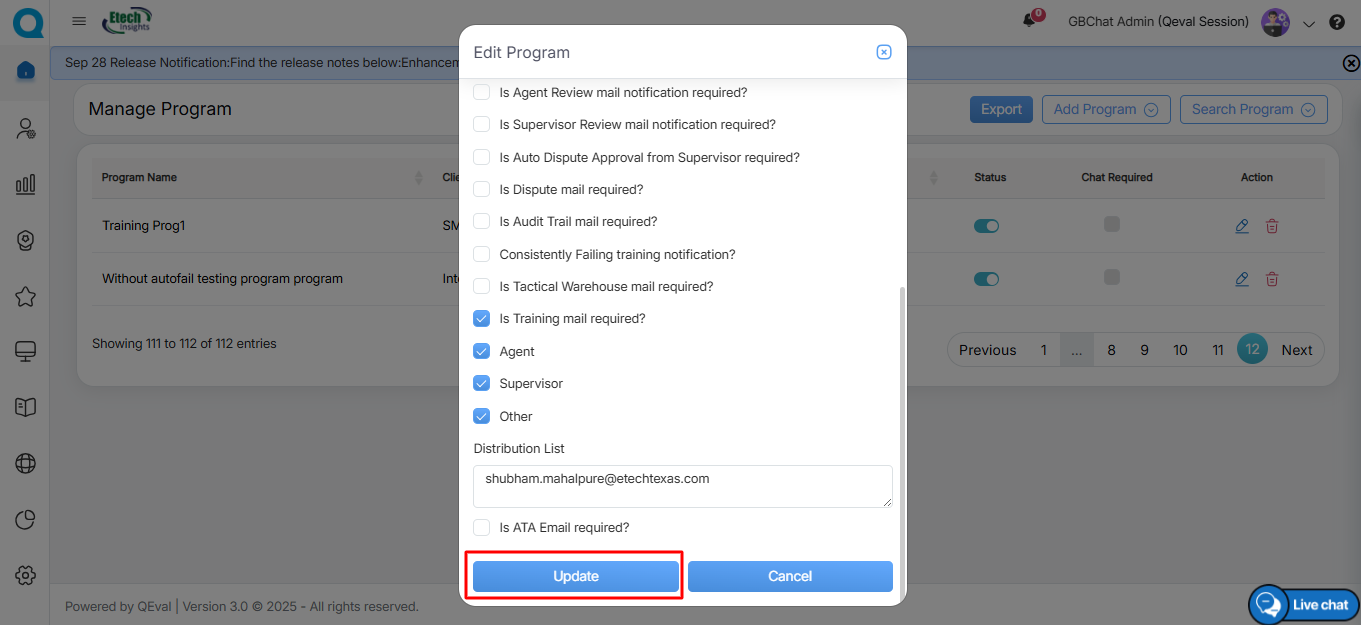Close the Edit Program dialog
1361x625 pixels.
coord(883,52)
